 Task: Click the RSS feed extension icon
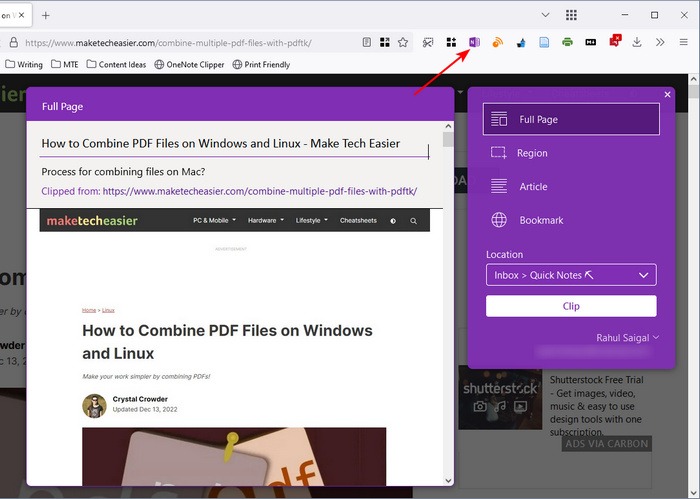point(497,42)
